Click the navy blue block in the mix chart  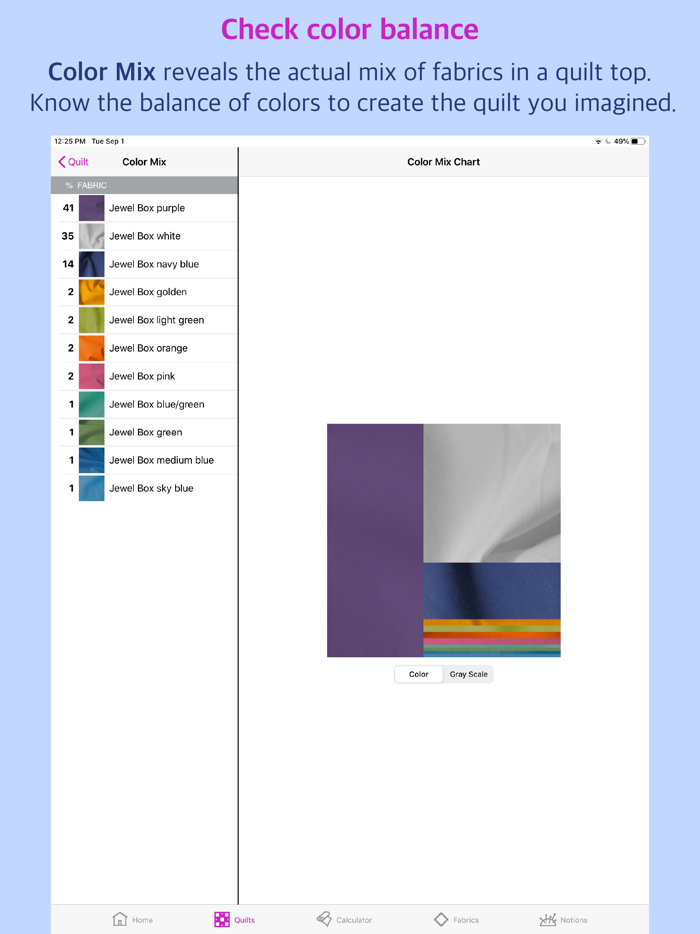[492, 590]
